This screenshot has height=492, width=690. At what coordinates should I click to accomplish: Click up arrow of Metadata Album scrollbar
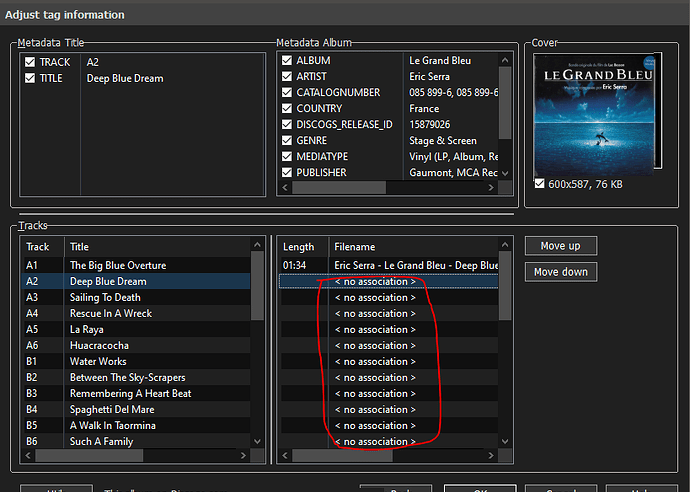(x=505, y=60)
